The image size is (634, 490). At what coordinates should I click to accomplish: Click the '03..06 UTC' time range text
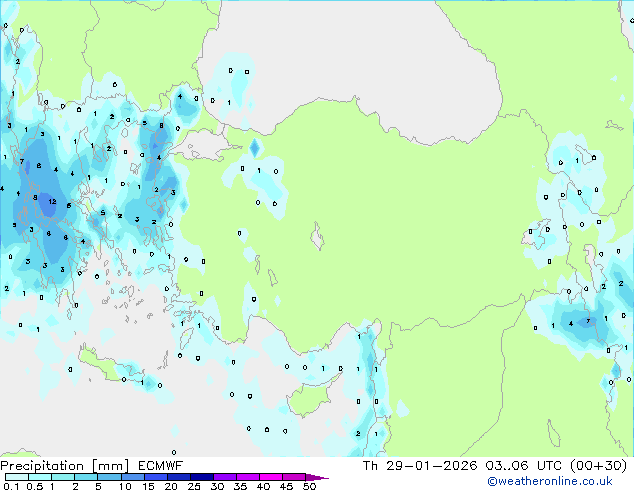[x=524, y=466]
